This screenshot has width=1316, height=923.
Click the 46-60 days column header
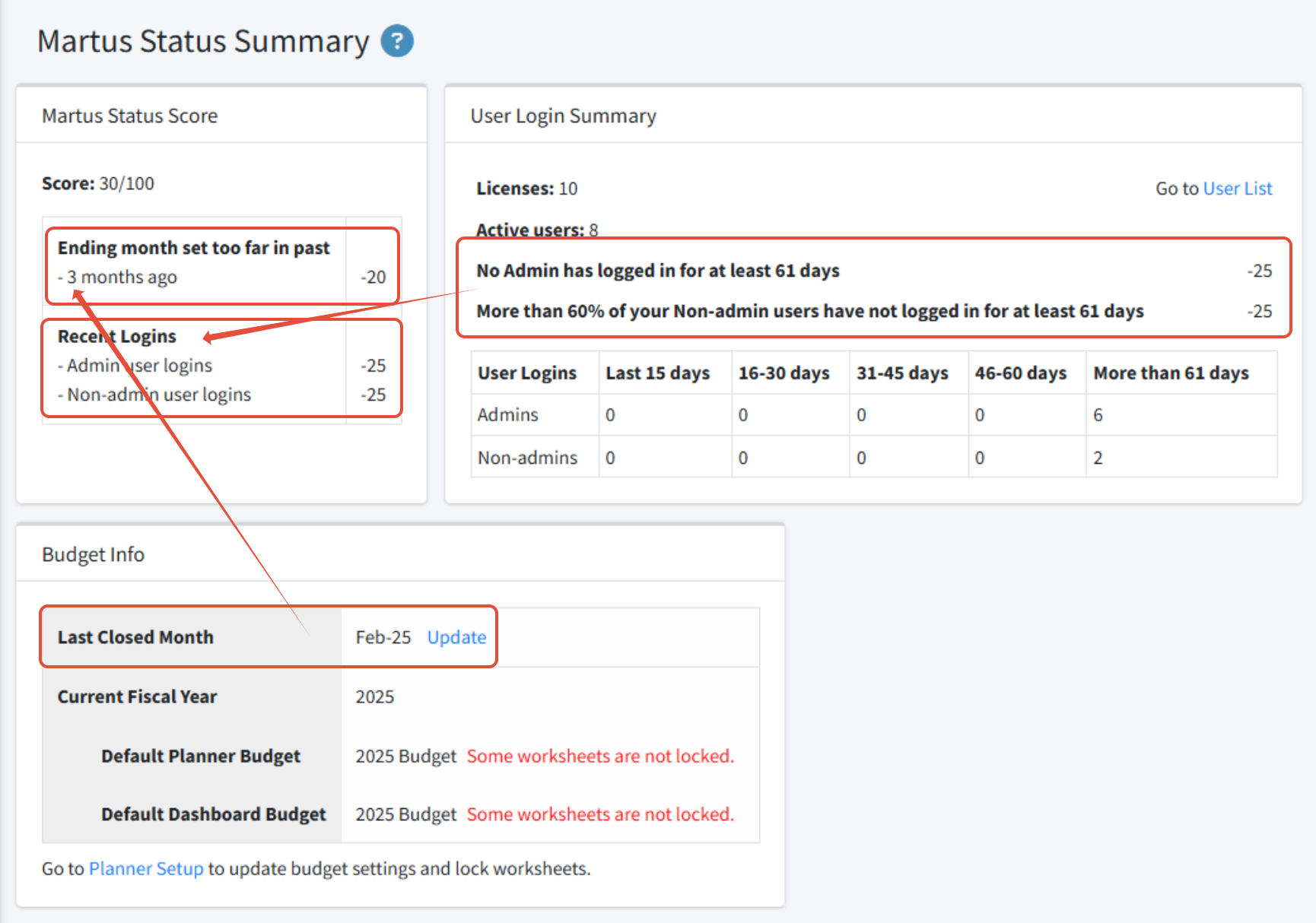click(1021, 373)
